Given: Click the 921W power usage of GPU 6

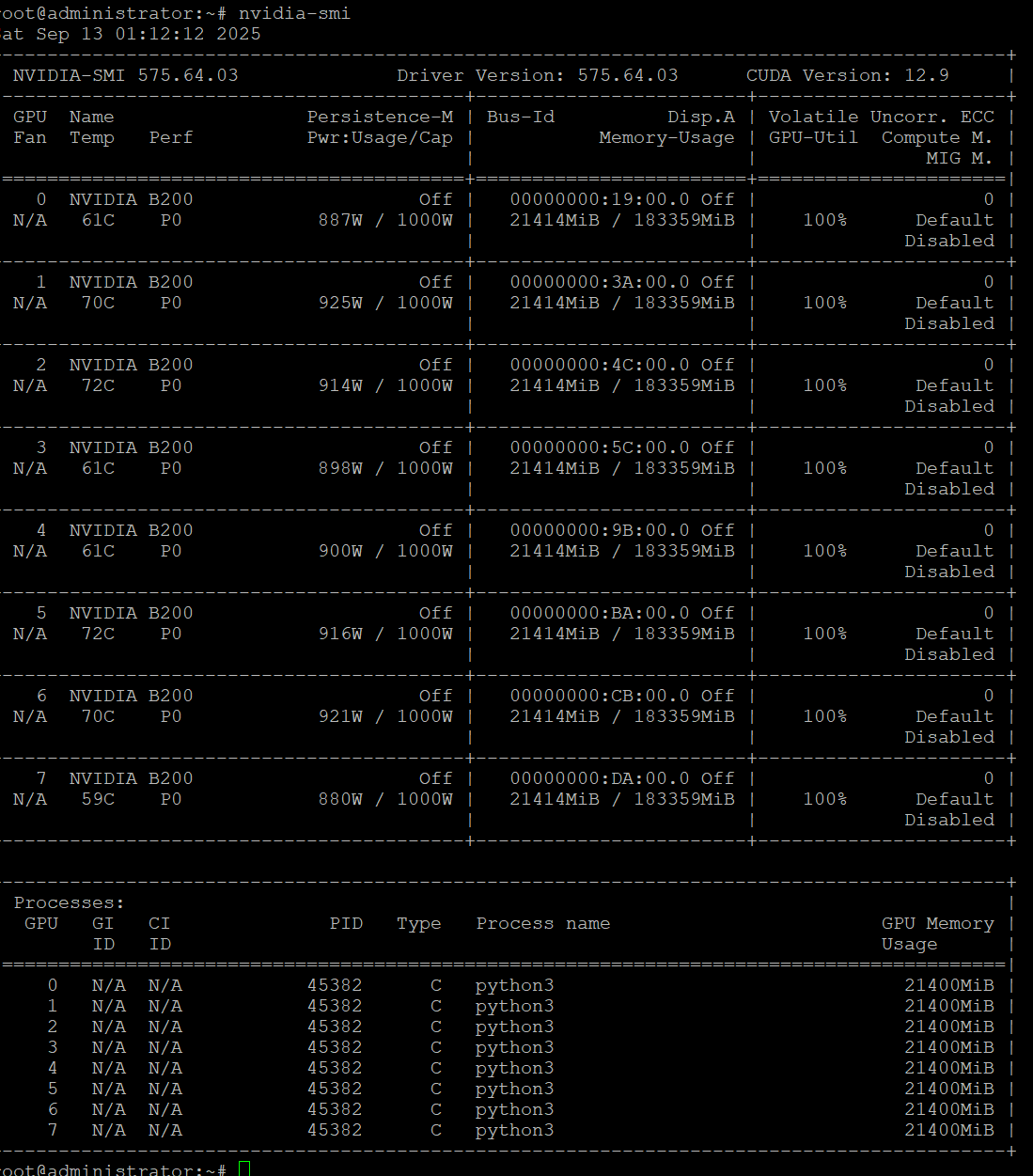Looking at the screenshot, I should (x=340, y=716).
